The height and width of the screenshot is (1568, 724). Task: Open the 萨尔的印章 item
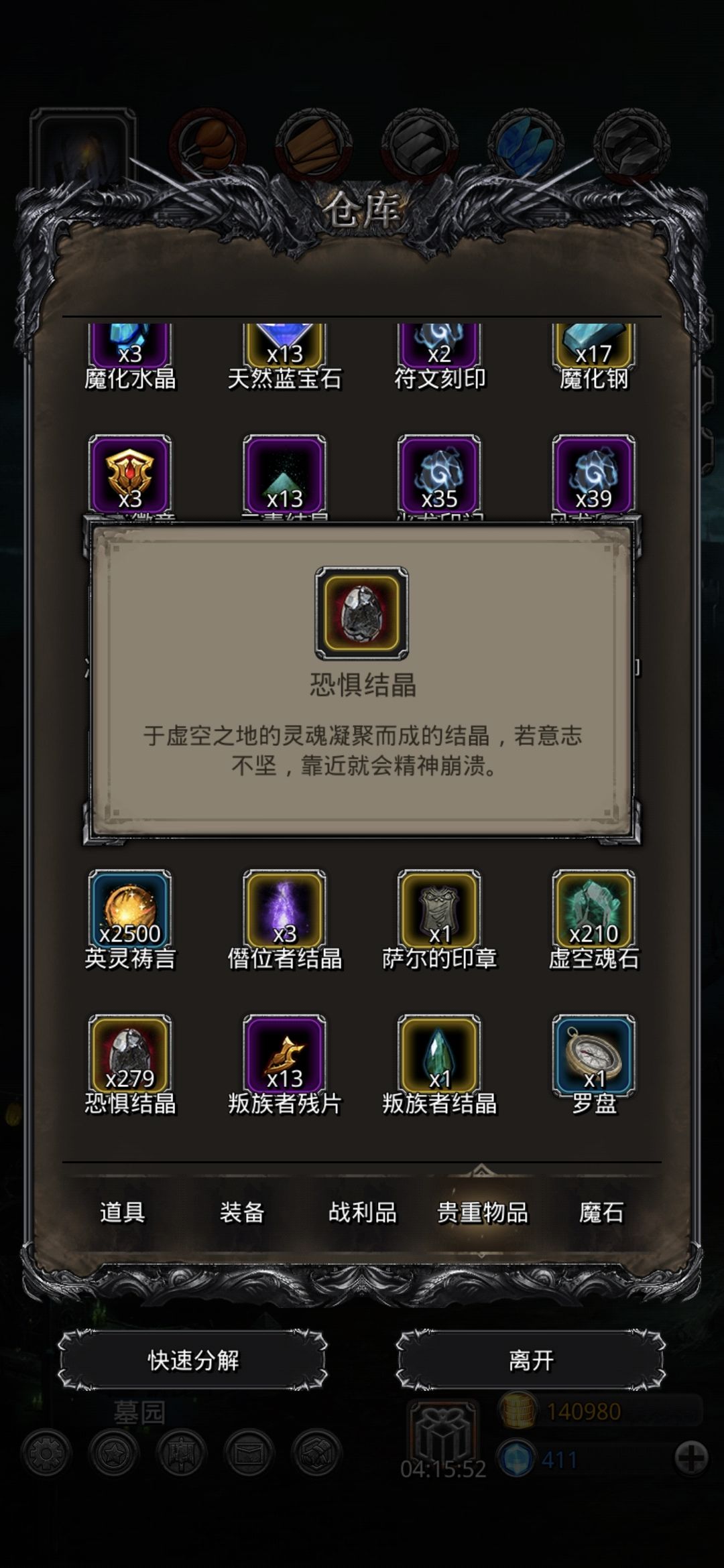[439, 910]
